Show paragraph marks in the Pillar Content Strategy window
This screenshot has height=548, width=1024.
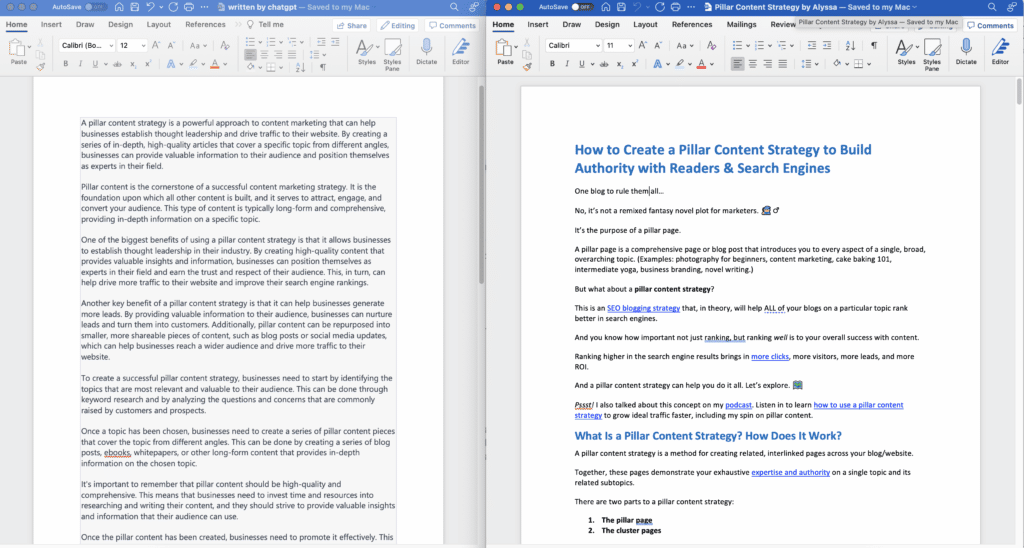[x=873, y=45]
